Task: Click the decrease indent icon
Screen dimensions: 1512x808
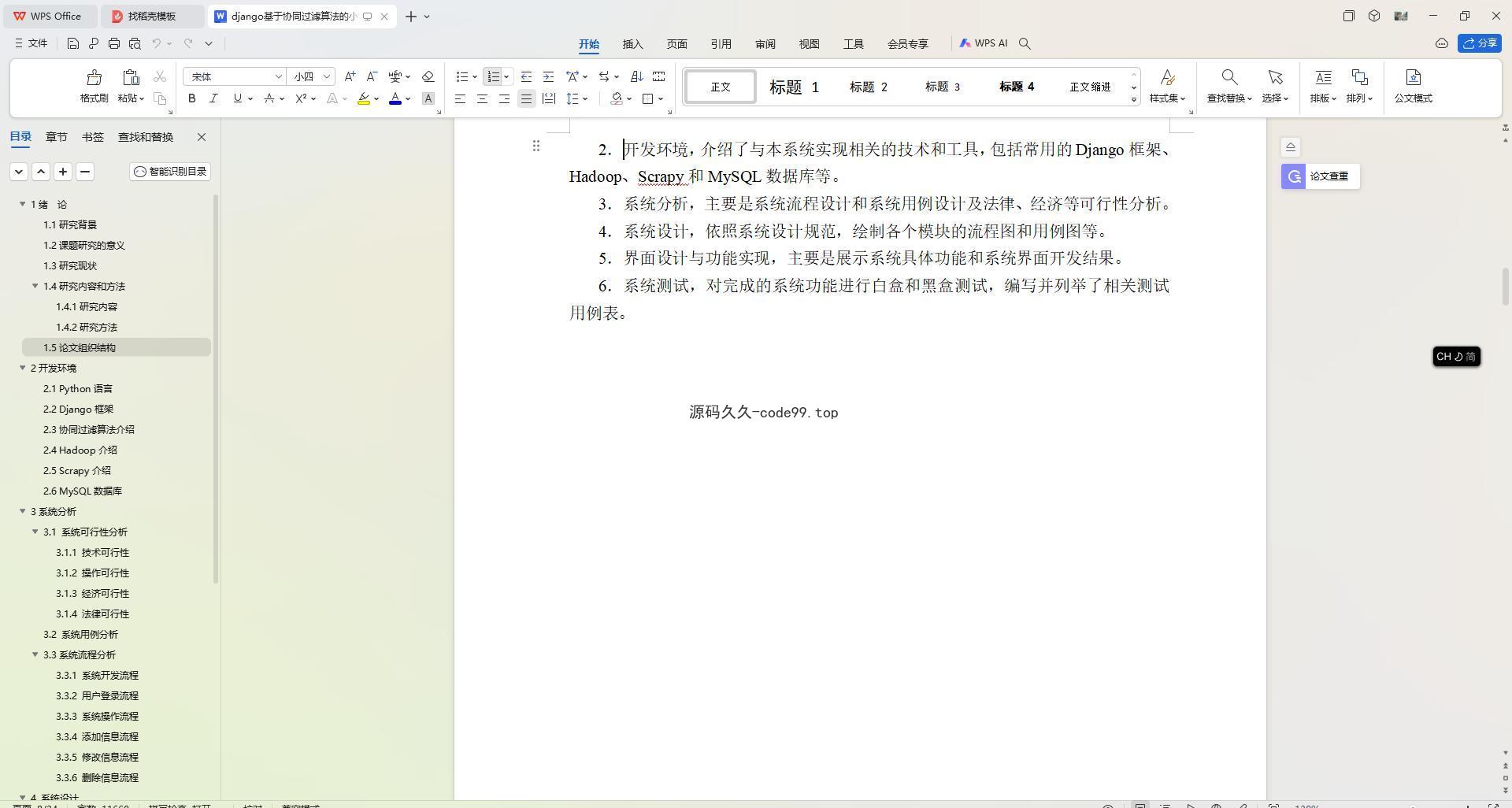Action: [526, 76]
